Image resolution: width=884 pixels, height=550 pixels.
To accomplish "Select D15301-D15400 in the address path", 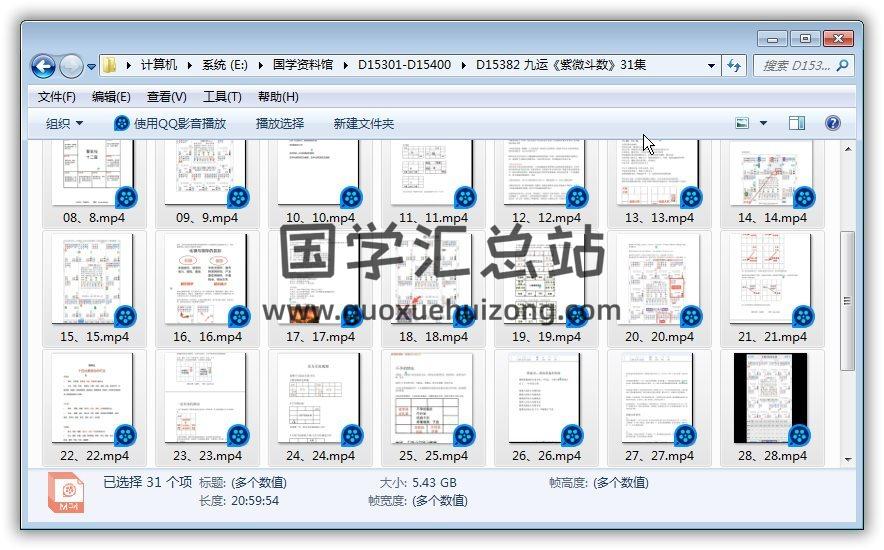I will pyautogui.click(x=404, y=65).
